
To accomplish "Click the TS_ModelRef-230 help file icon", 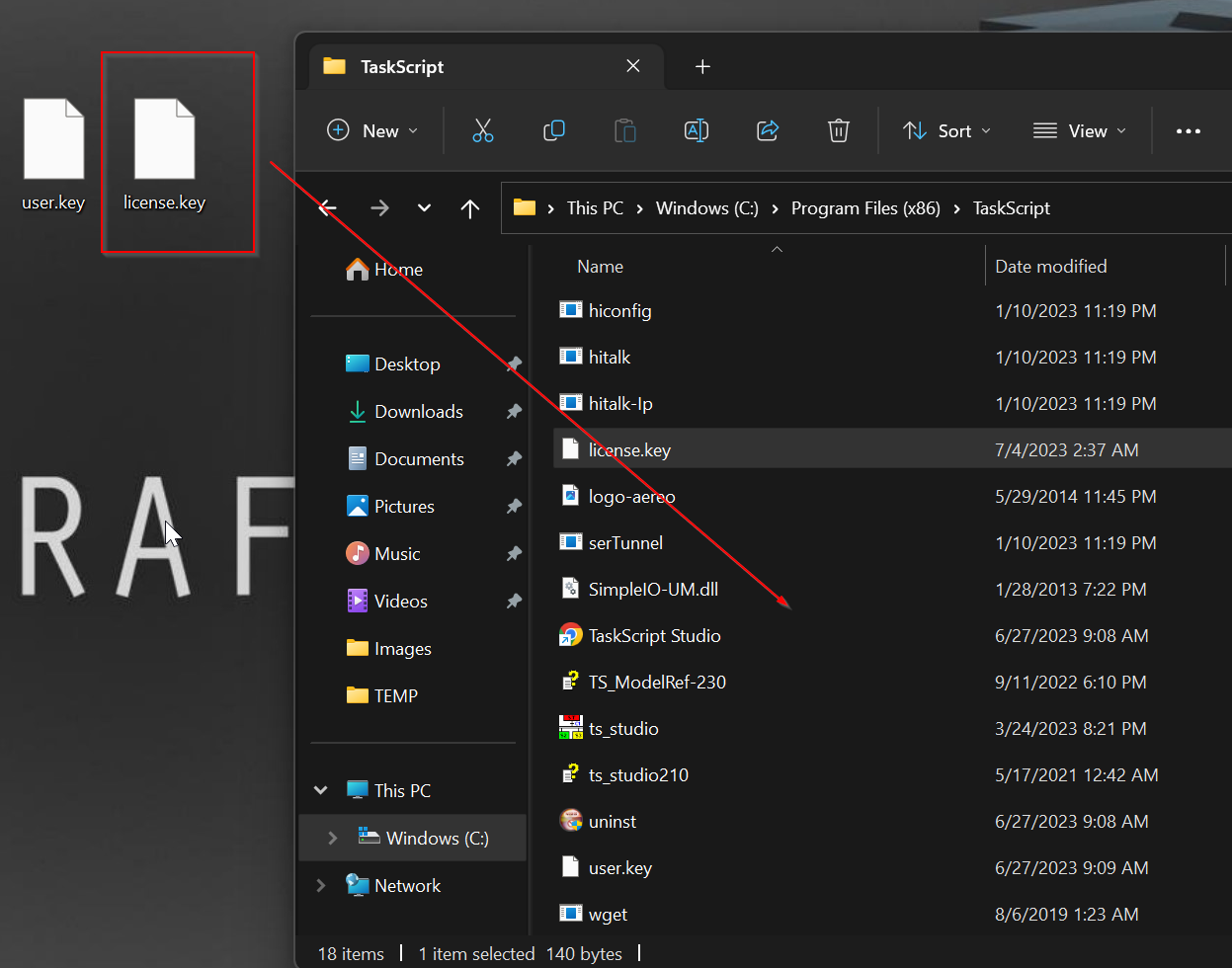I will 570,682.
